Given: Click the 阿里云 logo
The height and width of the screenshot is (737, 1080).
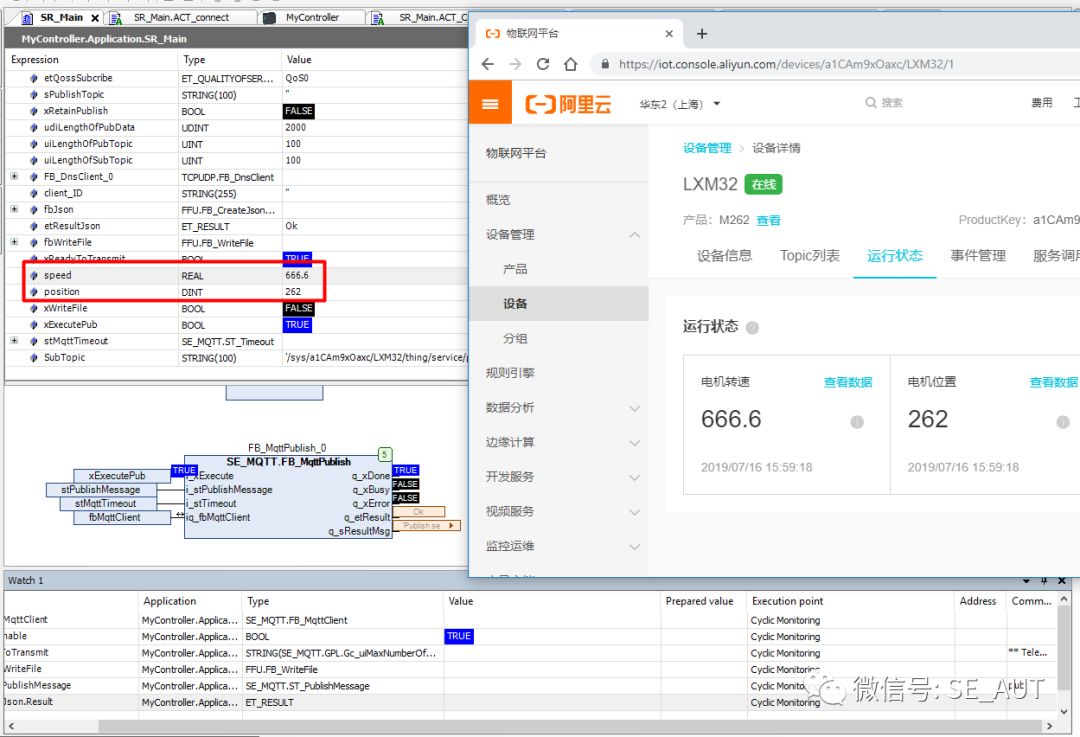Looking at the screenshot, I should pyautogui.click(x=567, y=103).
